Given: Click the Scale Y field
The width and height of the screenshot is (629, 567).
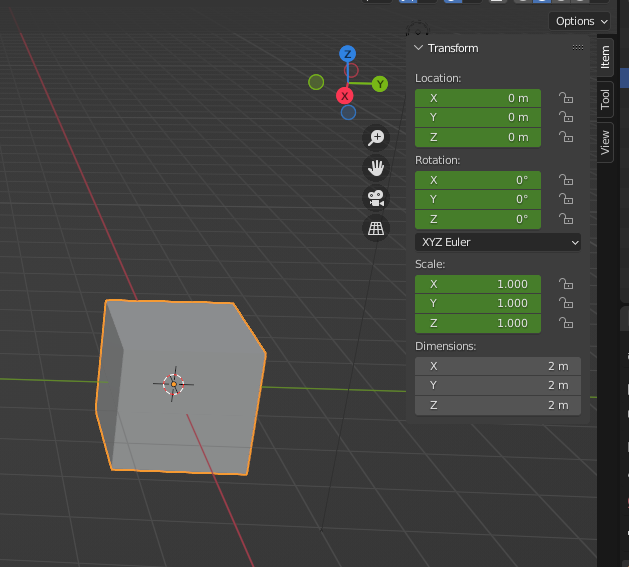Looking at the screenshot, I should (478, 303).
